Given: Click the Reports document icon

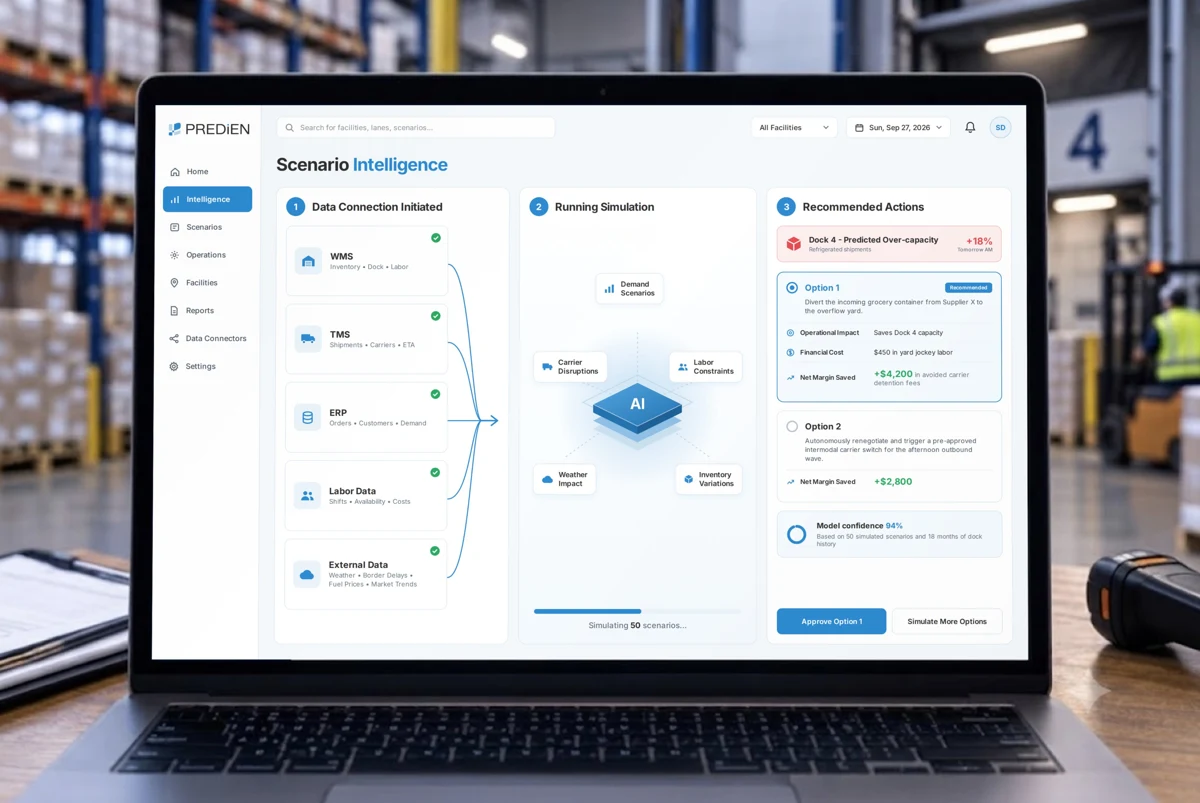Looking at the screenshot, I should coord(175,311).
